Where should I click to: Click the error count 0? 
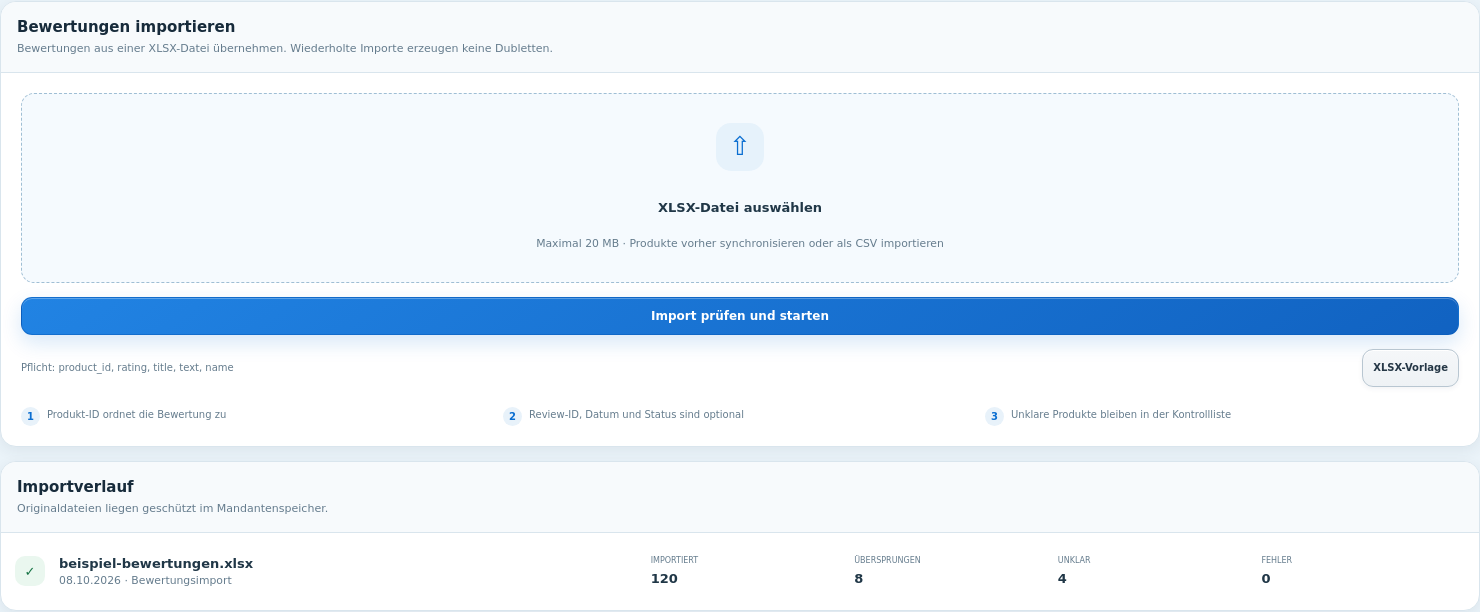[1266, 579]
